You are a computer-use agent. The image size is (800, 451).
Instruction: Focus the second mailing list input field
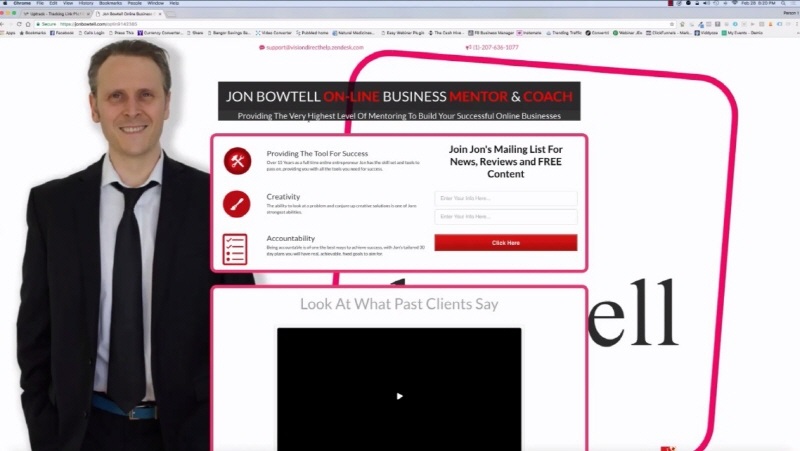point(506,216)
